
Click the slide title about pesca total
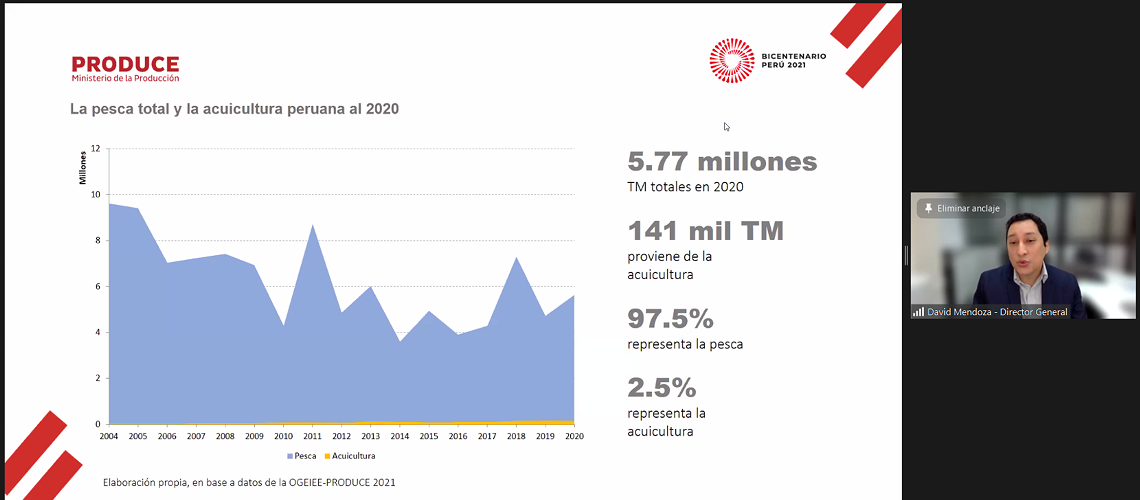click(234, 109)
